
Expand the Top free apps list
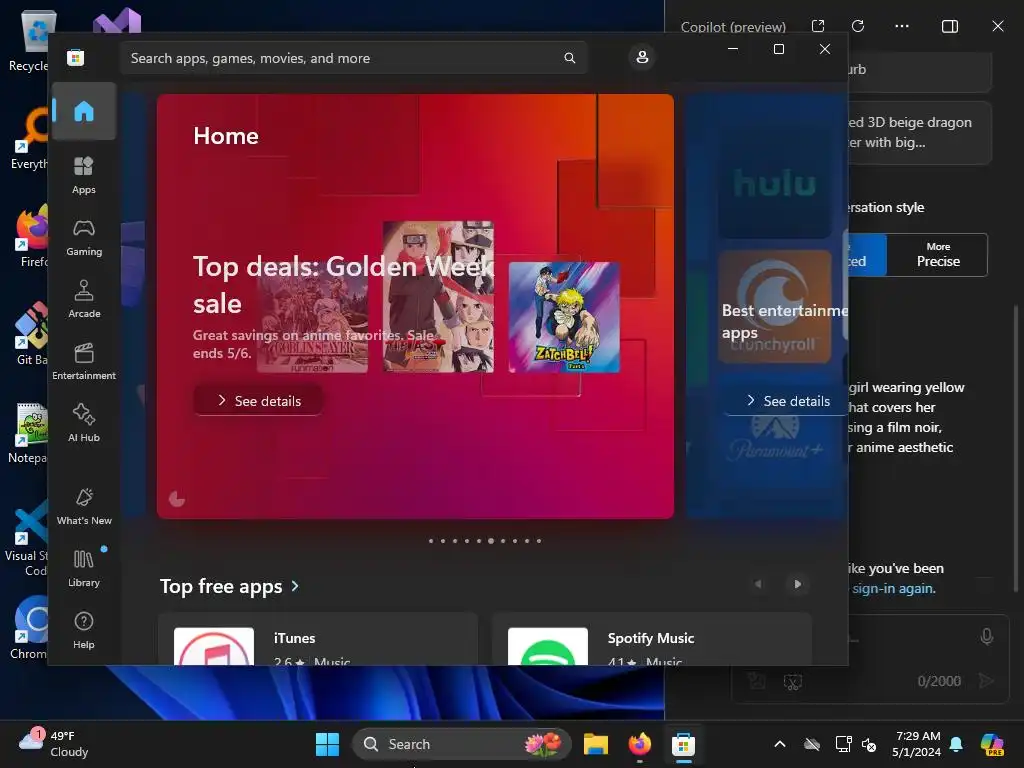[229, 586]
